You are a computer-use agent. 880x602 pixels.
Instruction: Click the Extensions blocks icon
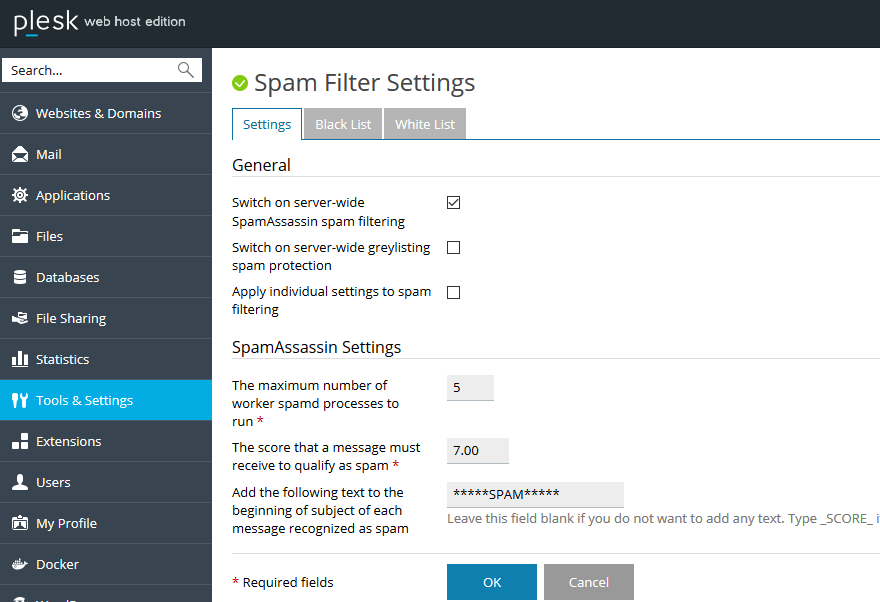click(20, 441)
